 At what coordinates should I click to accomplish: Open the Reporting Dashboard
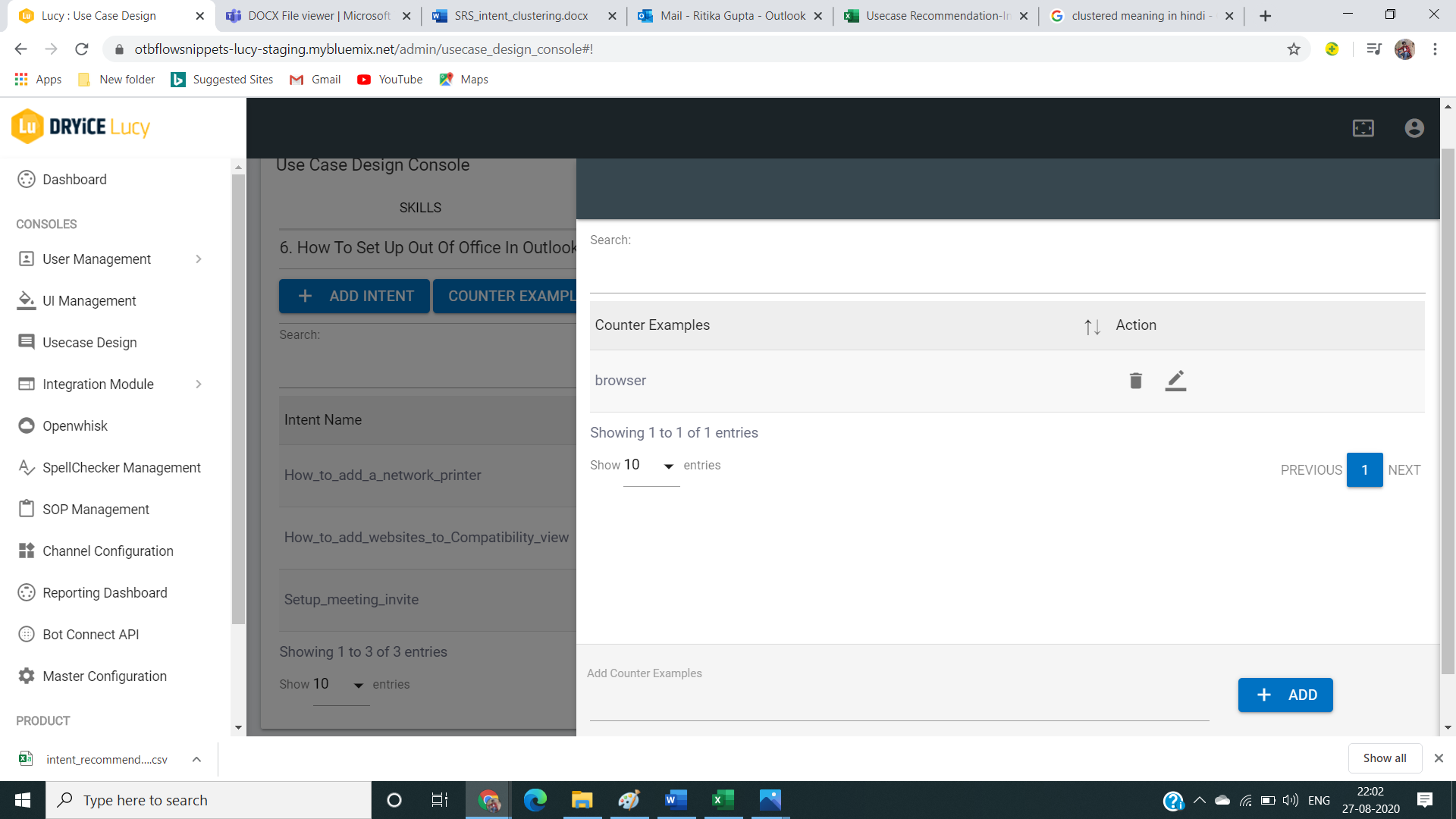coord(105,592)
